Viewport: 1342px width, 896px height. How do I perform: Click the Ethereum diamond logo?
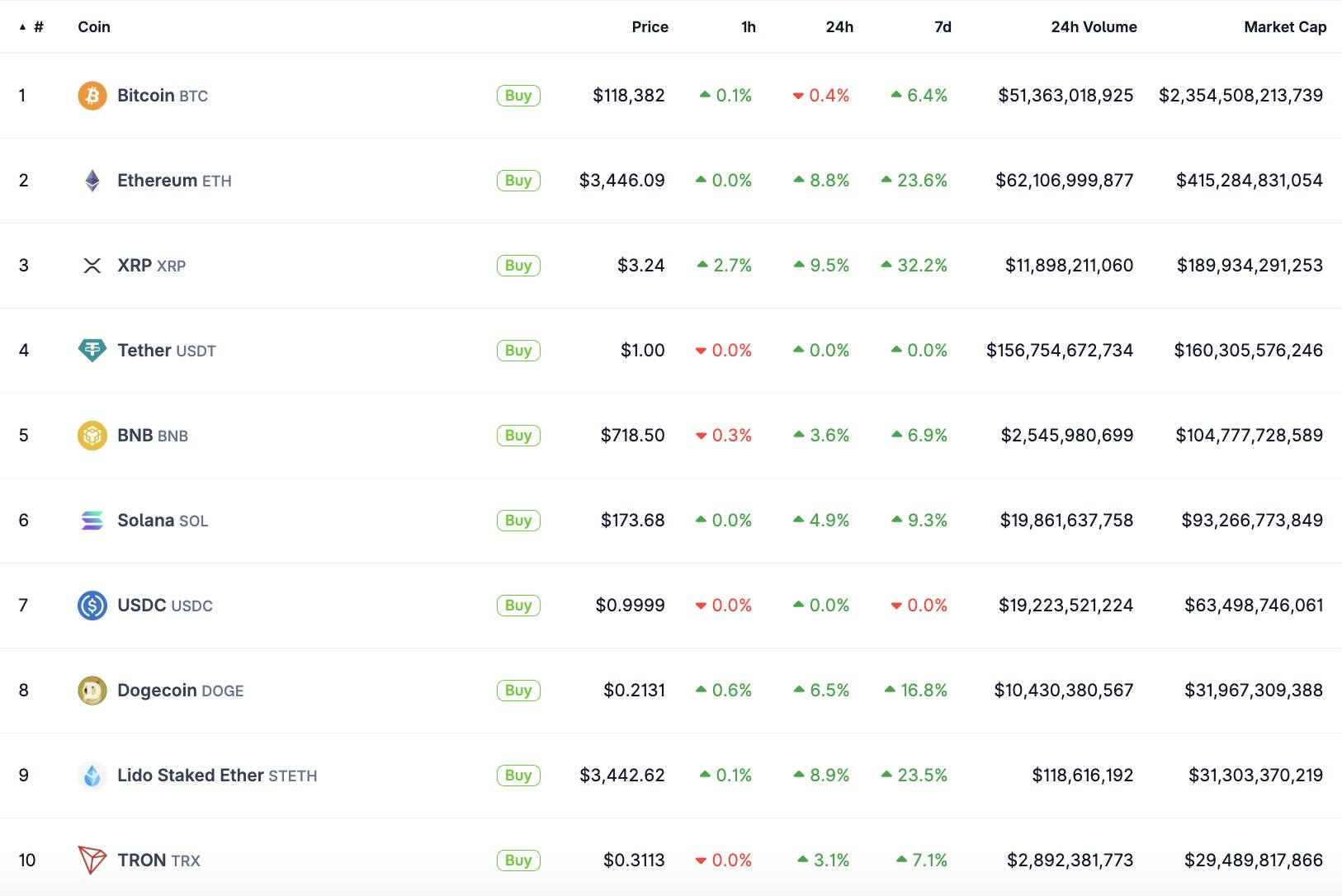92,181
